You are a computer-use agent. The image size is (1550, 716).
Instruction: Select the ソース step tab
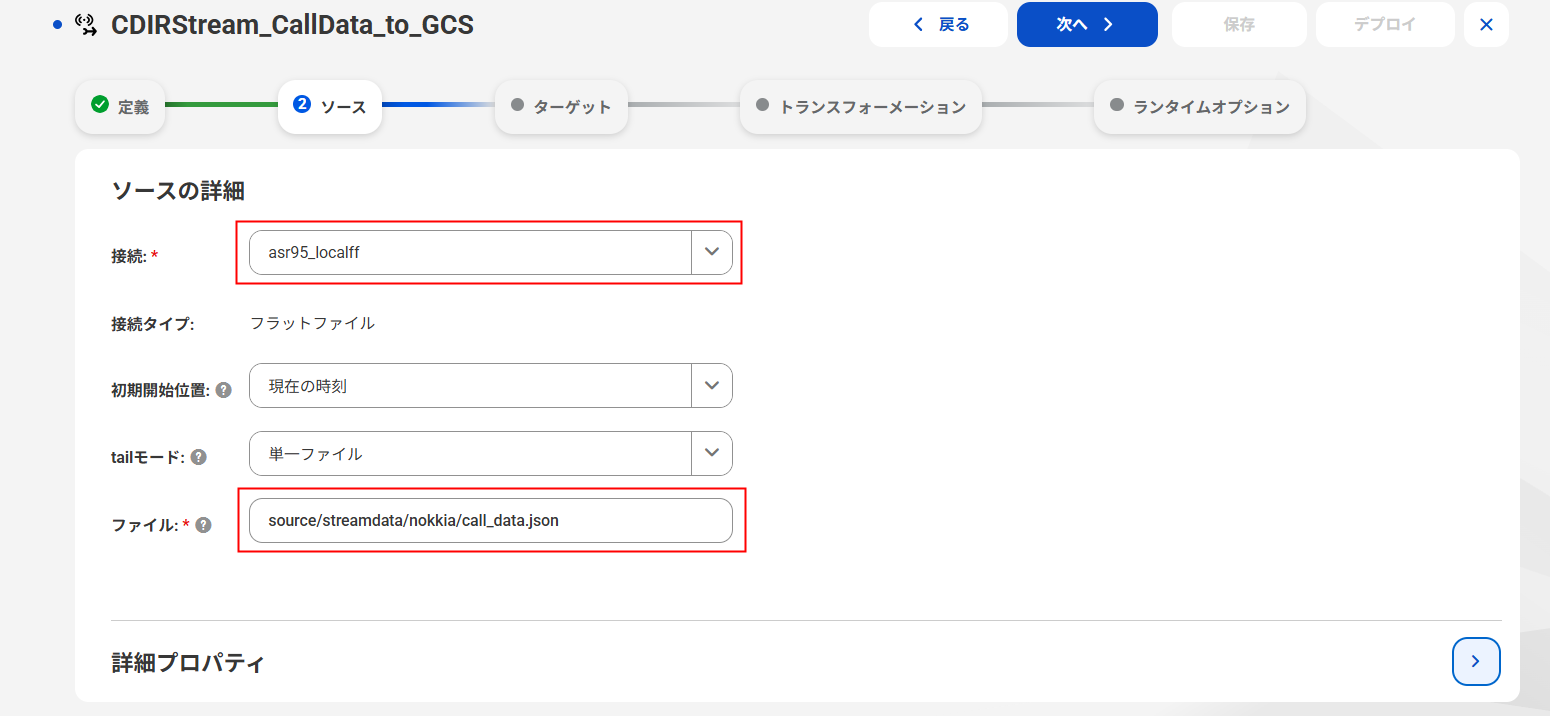[x=330, y=106]
